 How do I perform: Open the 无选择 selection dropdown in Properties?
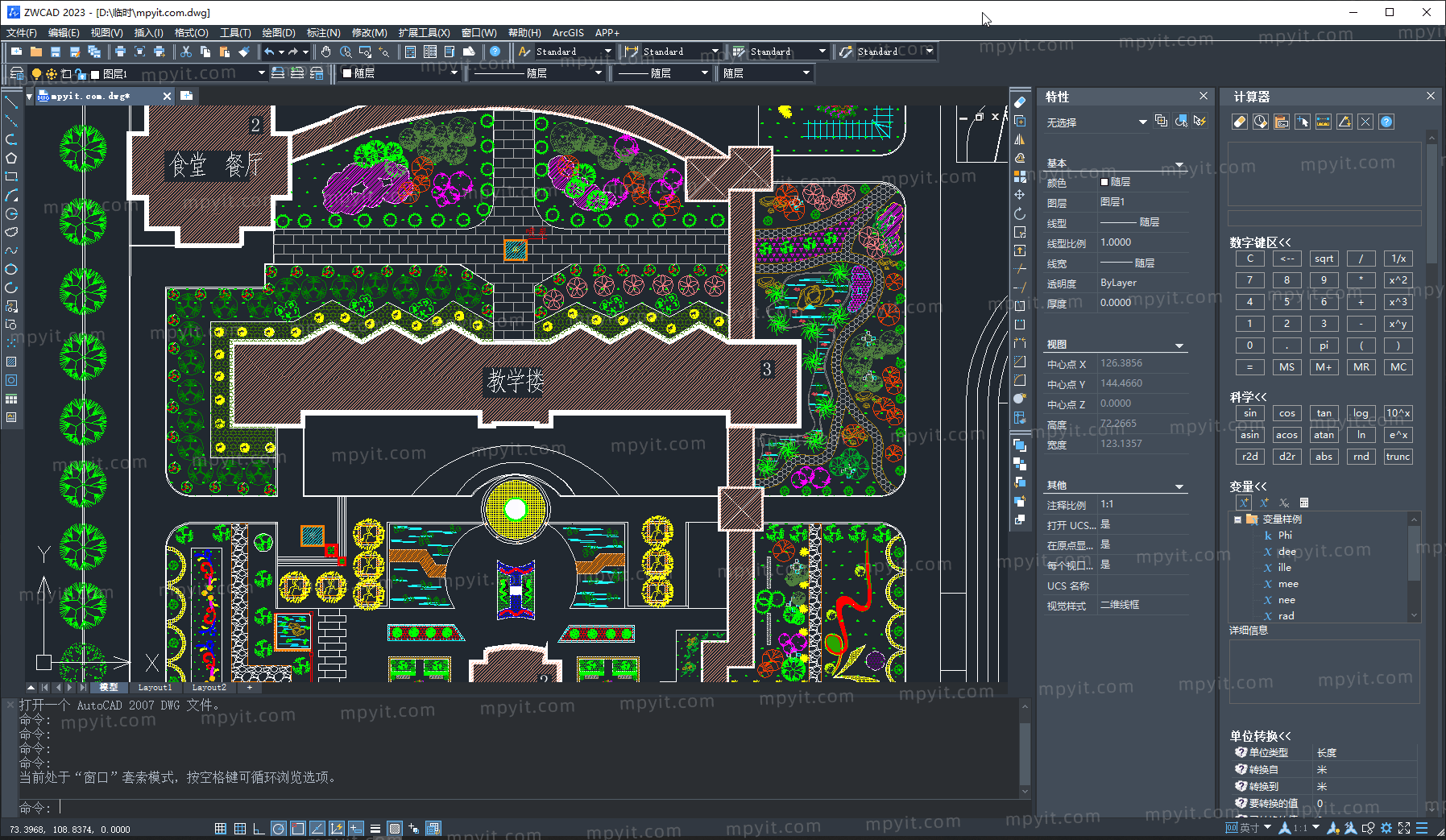coord(1141,122)
